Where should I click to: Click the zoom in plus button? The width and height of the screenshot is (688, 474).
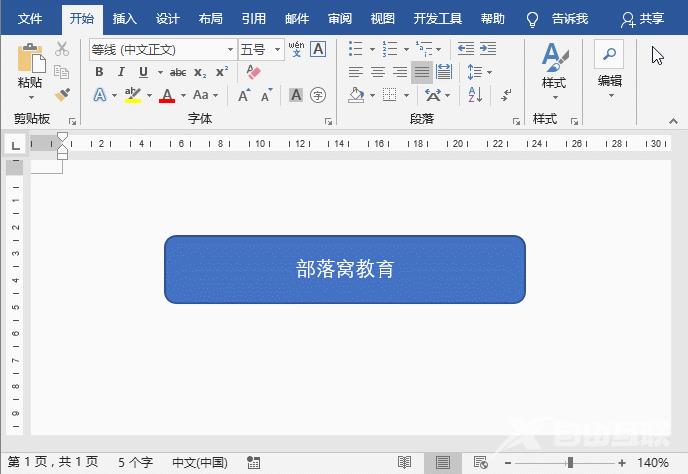(x=621, y=463)
